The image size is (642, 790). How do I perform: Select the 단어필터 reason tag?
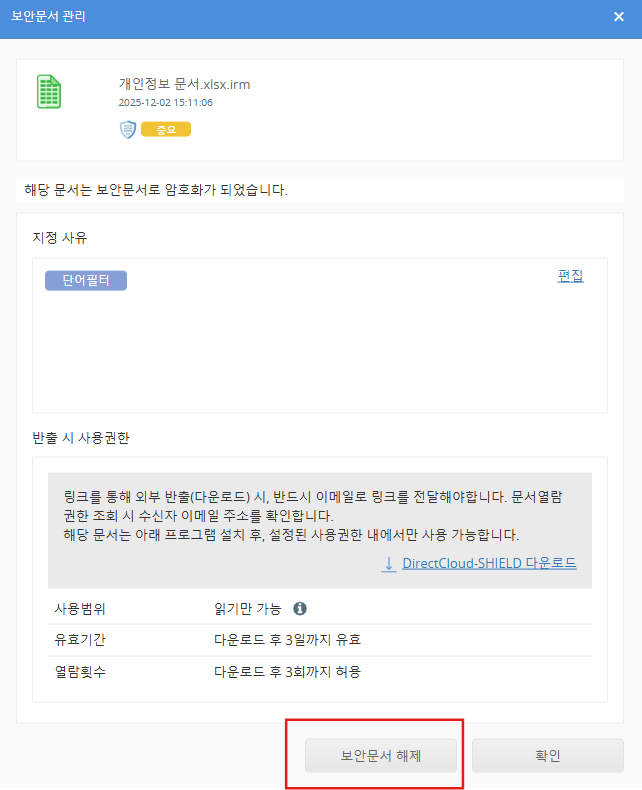click(x=86, y=280)
